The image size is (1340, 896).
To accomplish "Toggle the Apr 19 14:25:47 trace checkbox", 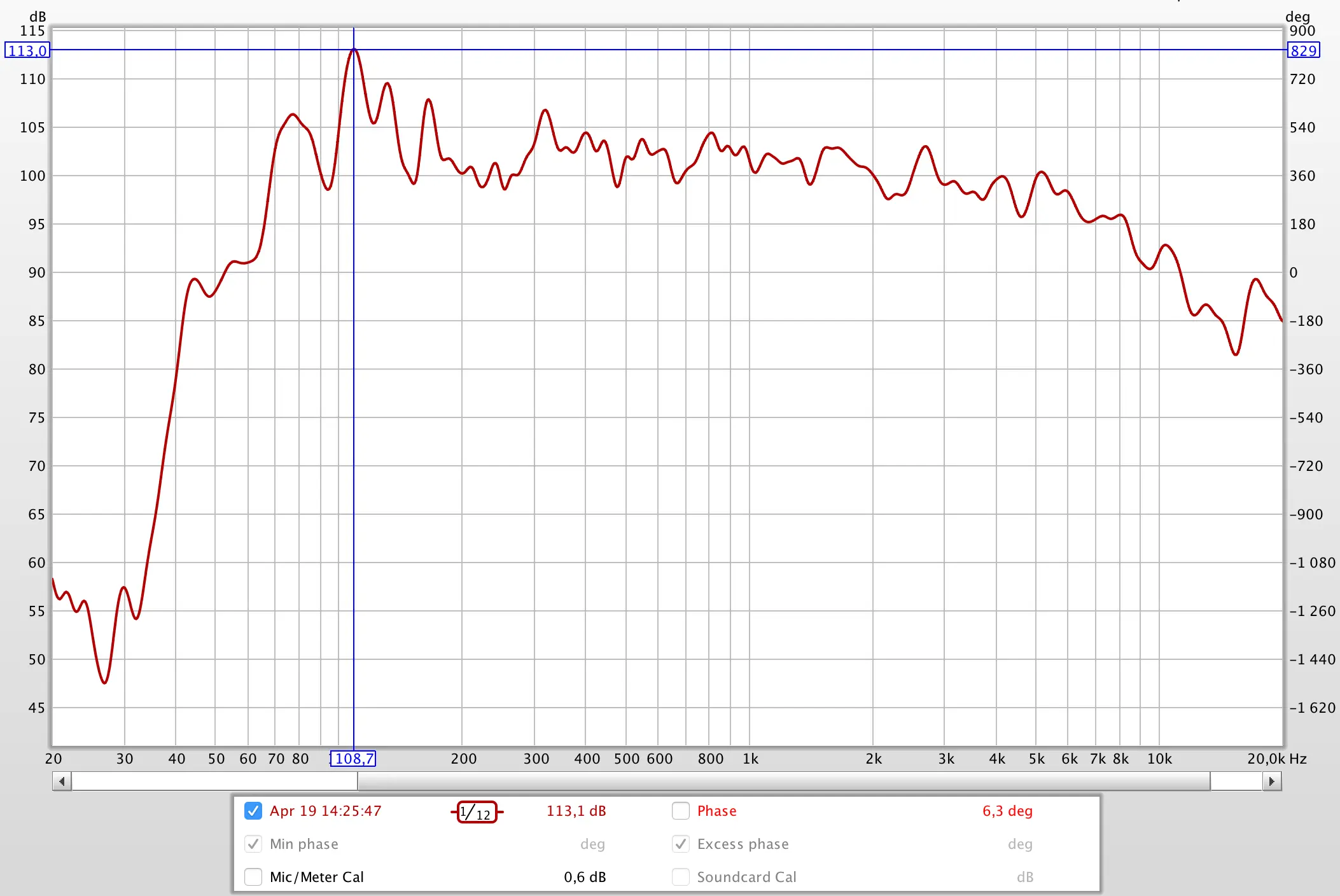I will click(253, 811).
